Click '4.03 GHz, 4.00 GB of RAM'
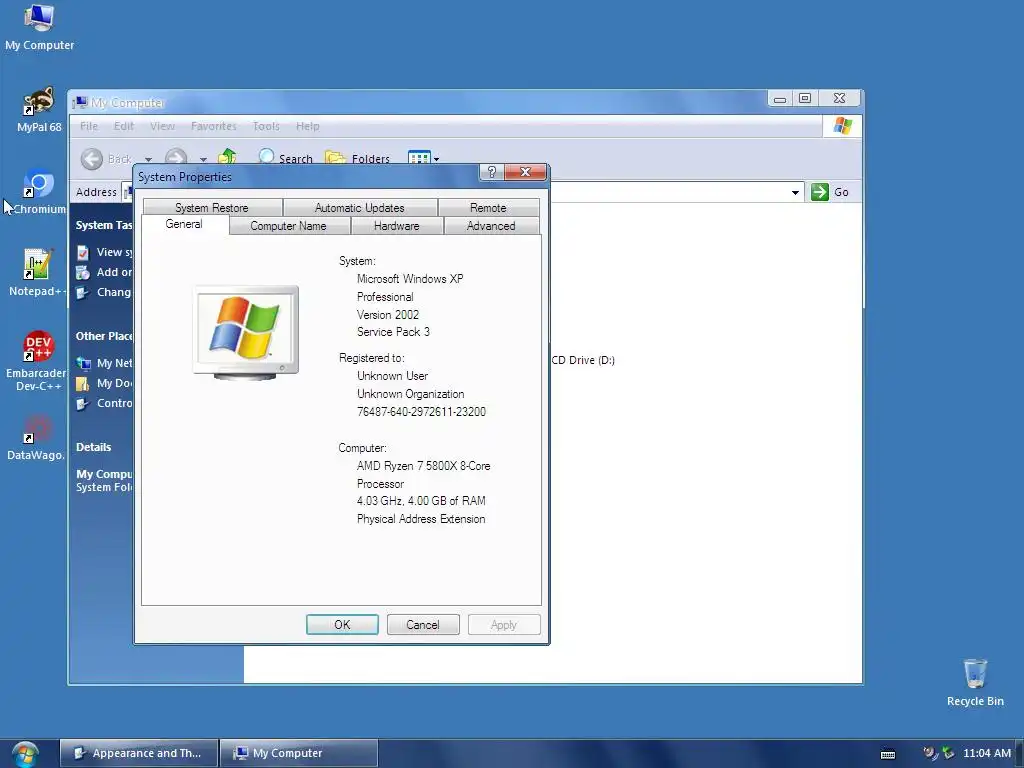This screenshot has width=1024, height=768. click(x=421, y=501)
